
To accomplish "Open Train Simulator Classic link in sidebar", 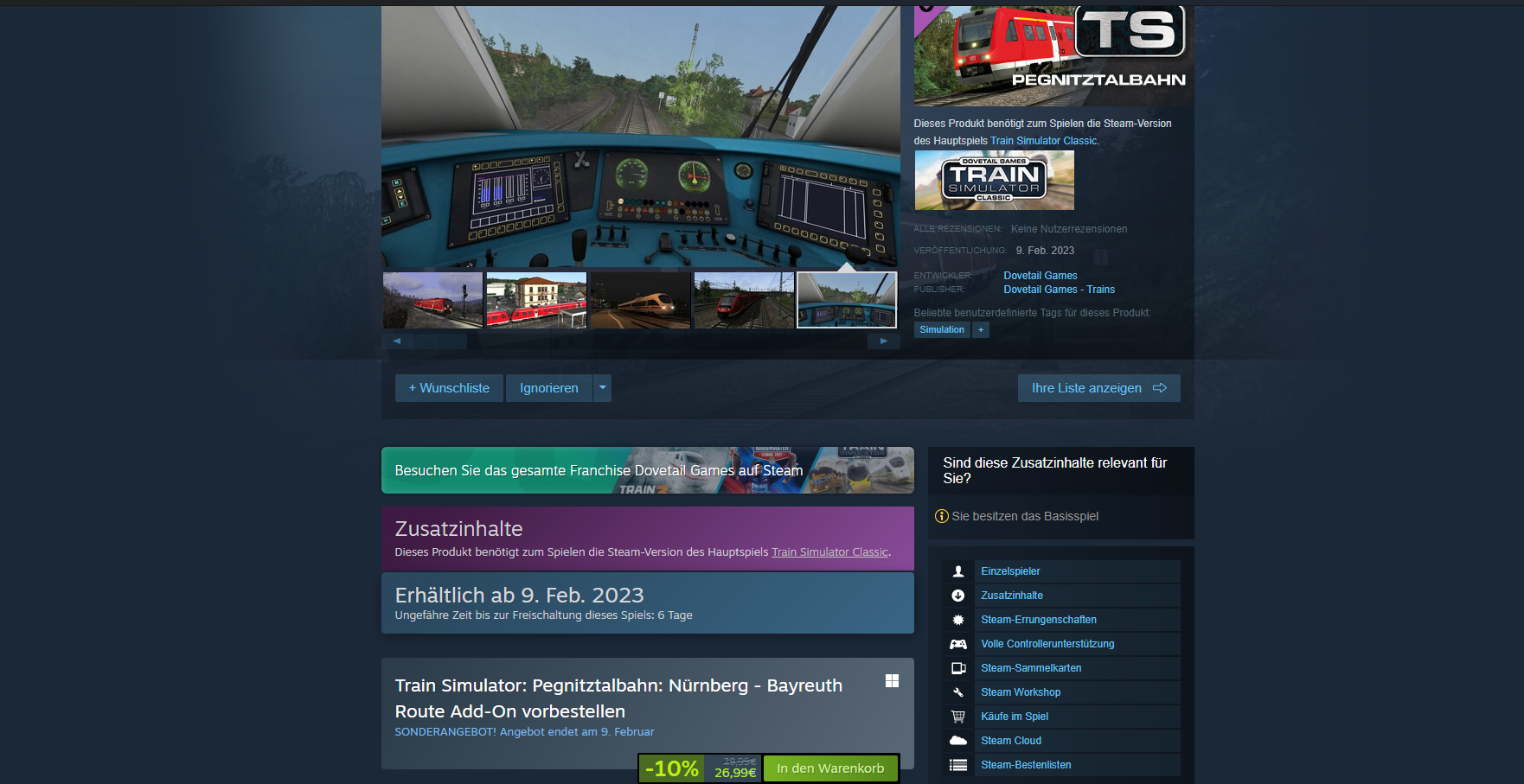I will (x=1043, y=141).
